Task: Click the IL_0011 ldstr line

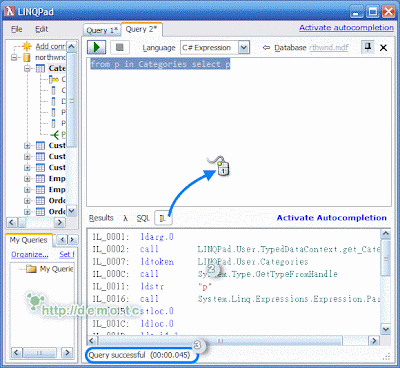Action: (152, 287)
